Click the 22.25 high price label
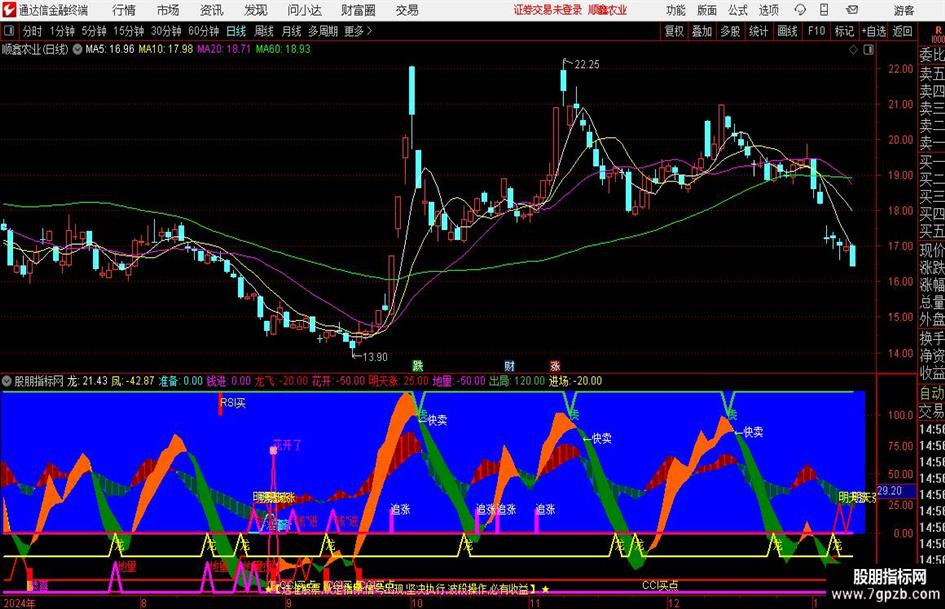945x609 pixels. [587, 65]
